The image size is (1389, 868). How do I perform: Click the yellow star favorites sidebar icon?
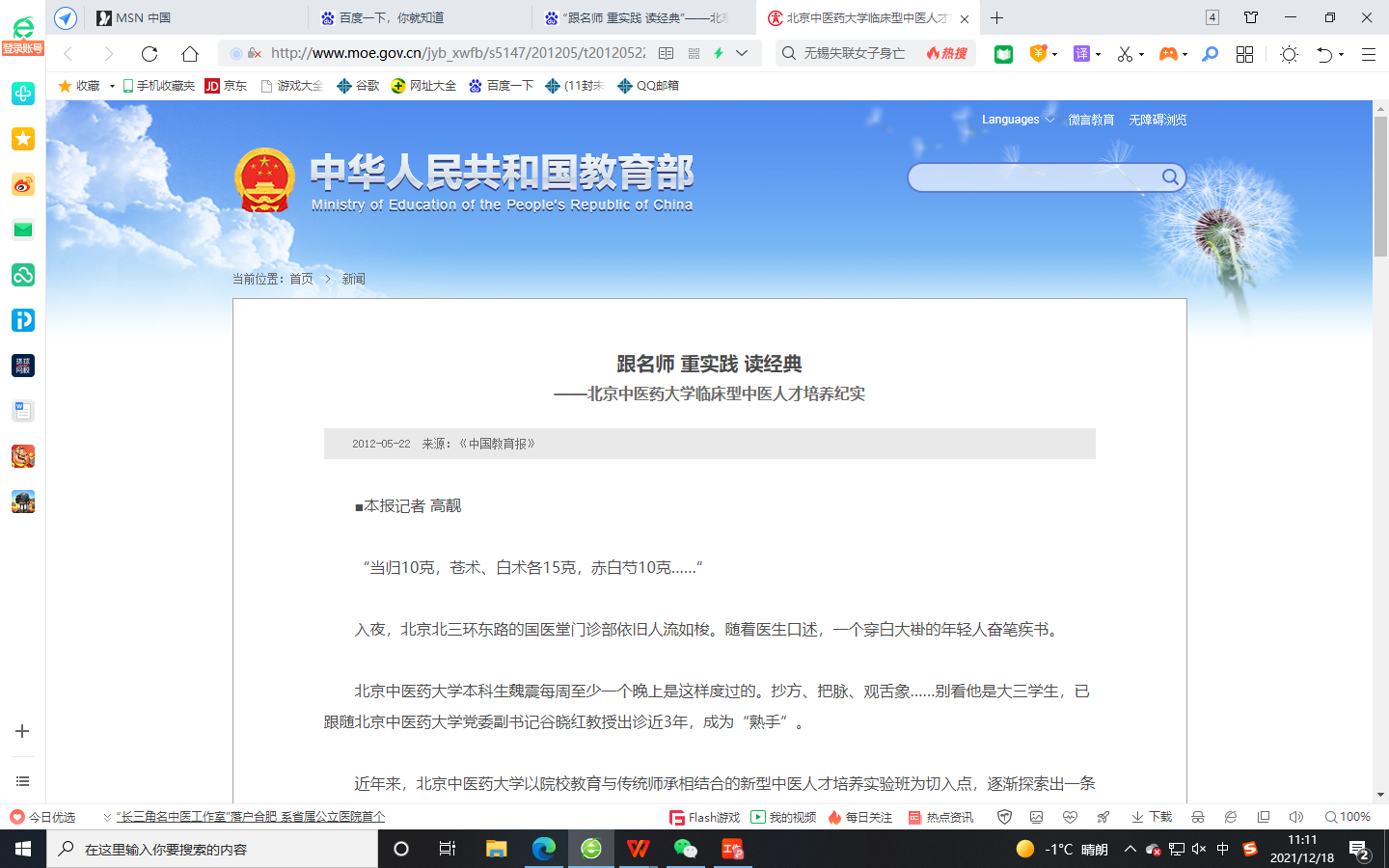pyautogui.click(x=23, y=139)
